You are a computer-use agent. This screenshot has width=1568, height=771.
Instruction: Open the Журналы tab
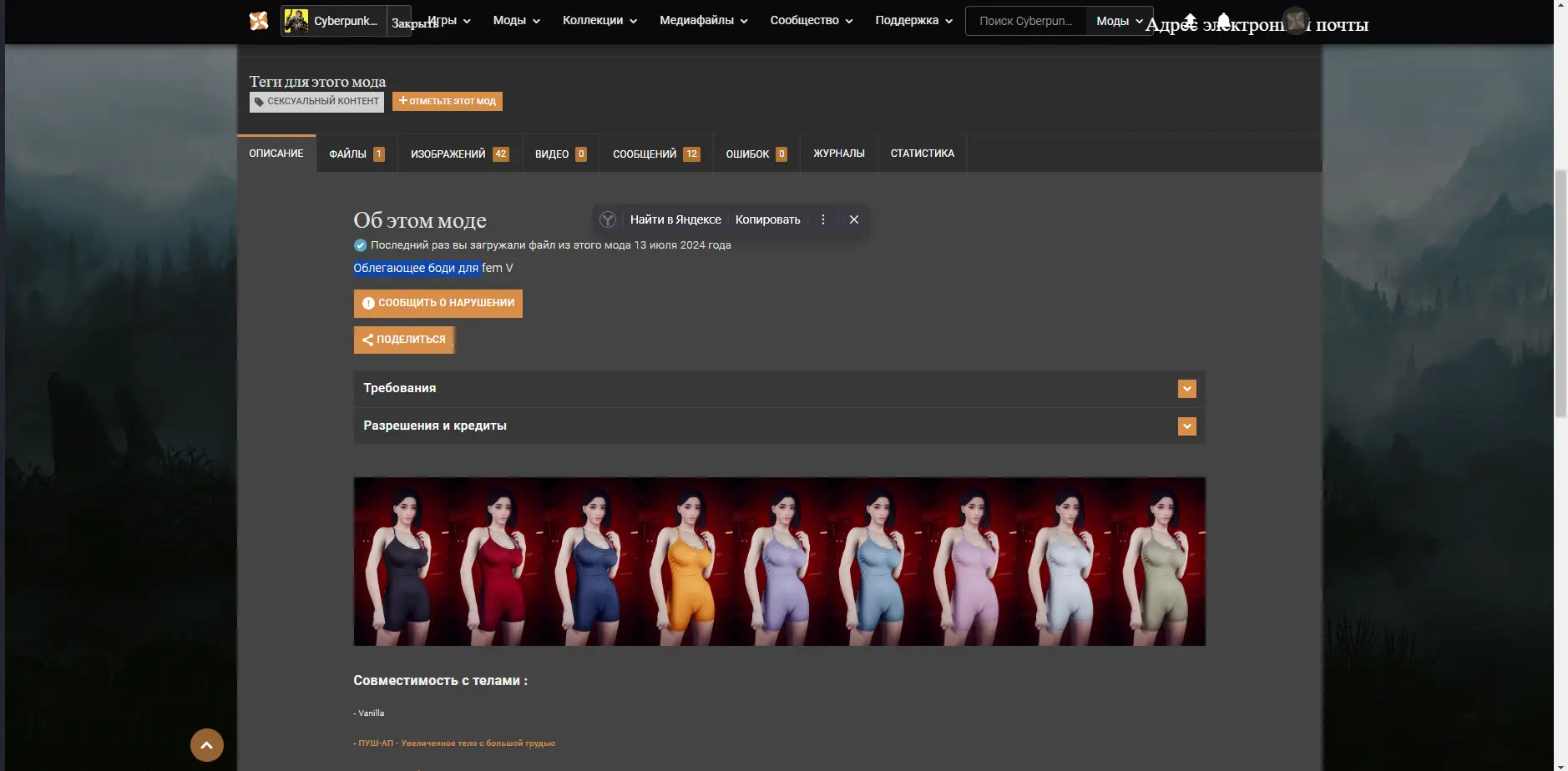(x=839, y=154)
